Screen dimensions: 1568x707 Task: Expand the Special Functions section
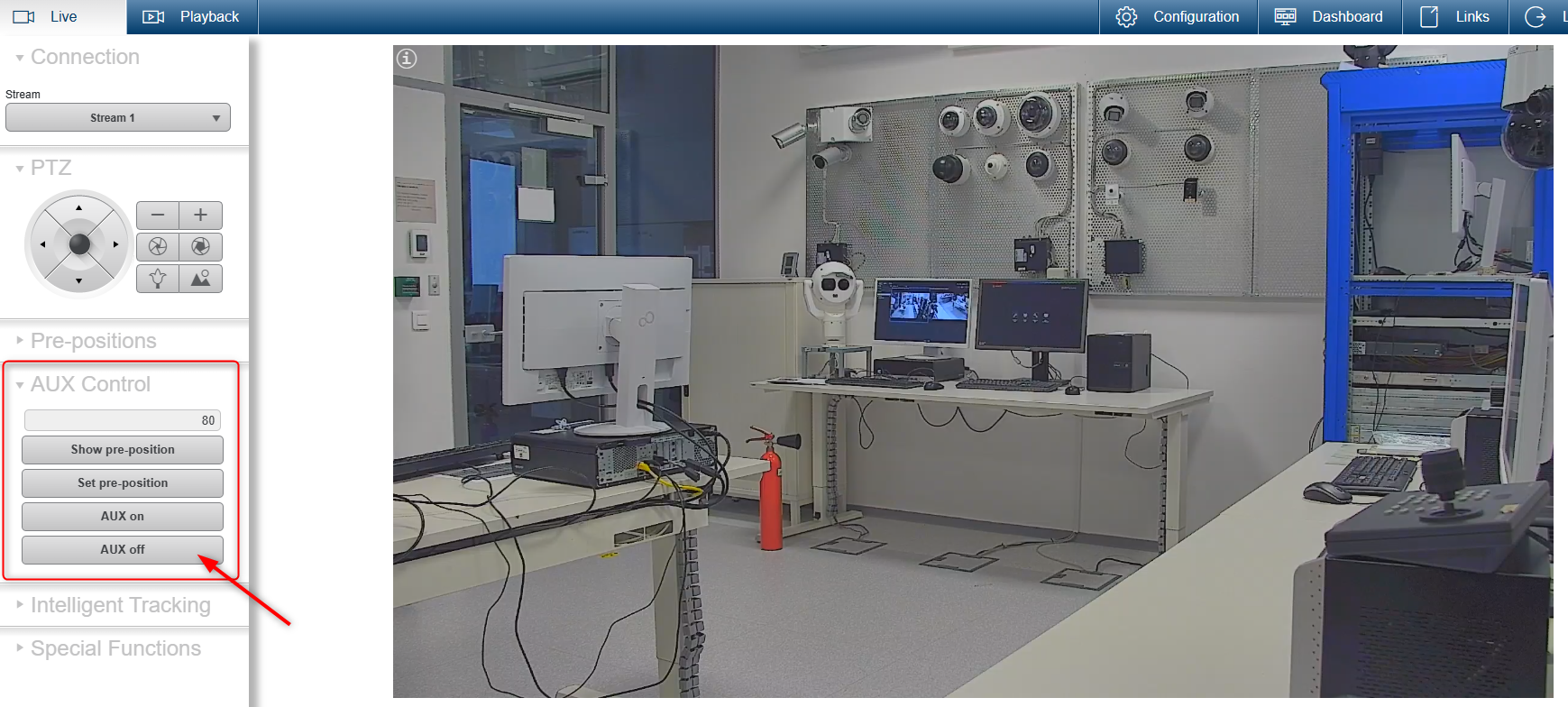(115, 648)
